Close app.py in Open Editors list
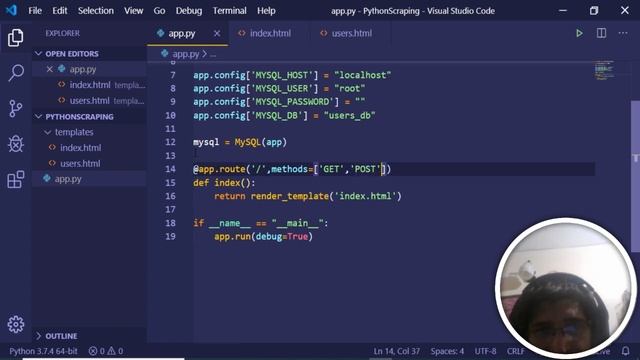The height and width of the screenshot is (360, 640). tap(49, 69)
